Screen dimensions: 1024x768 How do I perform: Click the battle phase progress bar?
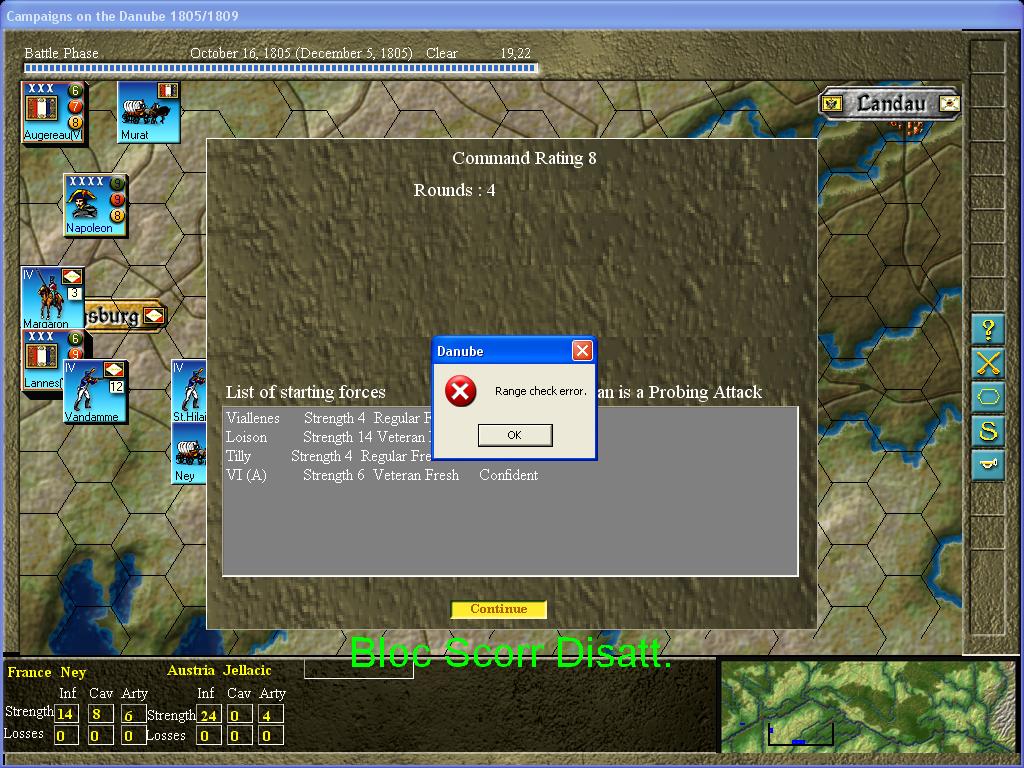(x=281, y=67)
